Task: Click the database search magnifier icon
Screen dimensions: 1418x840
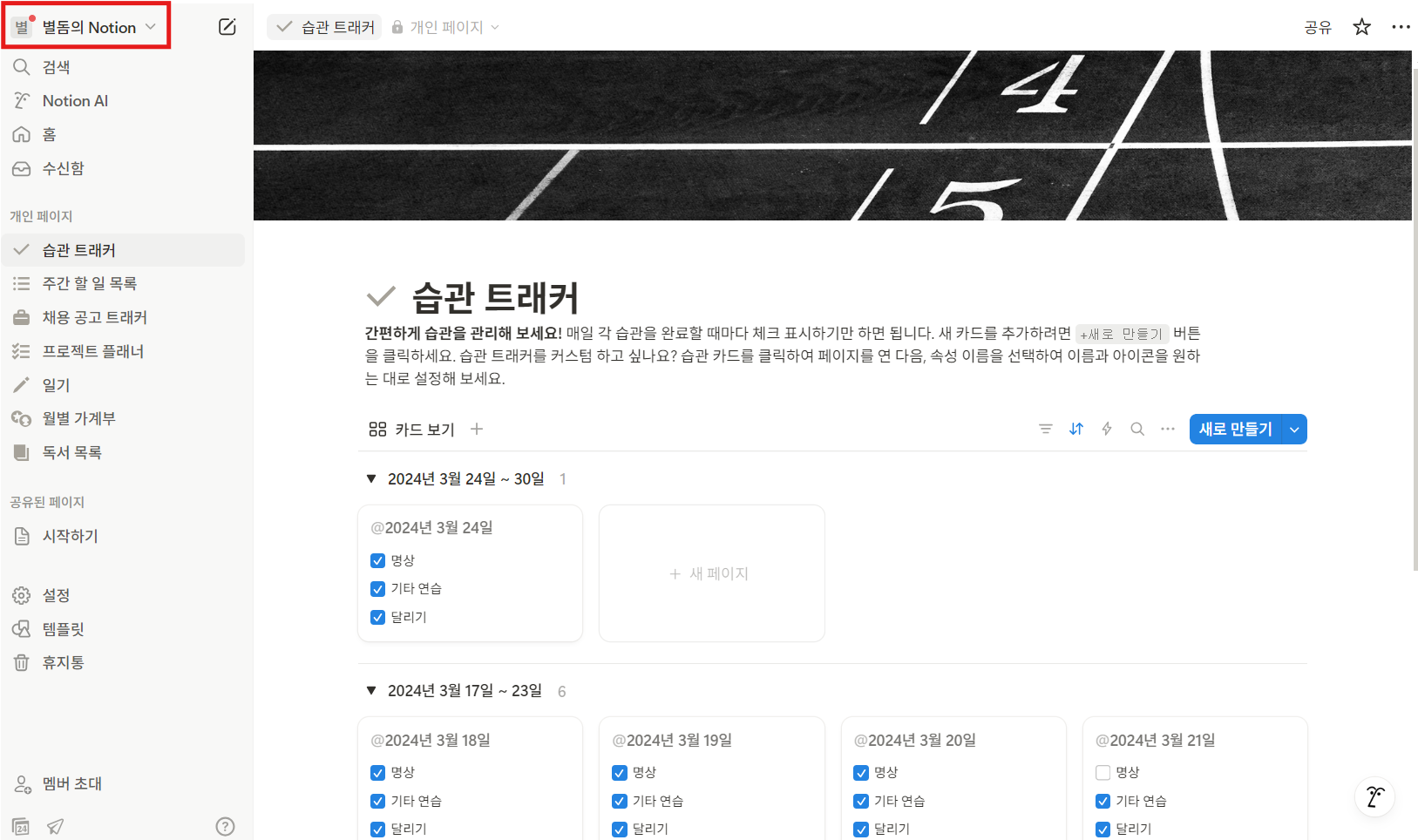Action: tap(1136, 429)
